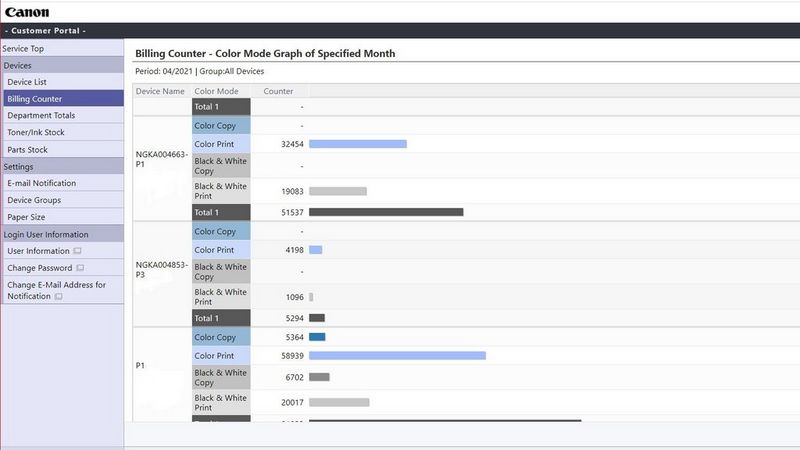Click the Counter column header
Image resolution: width=800 pixels, height=450 pixels.
click(x=278, y=91)
